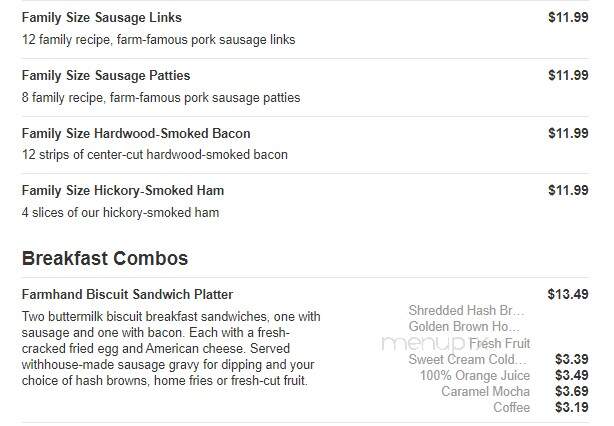Open the Farmhand Biscuit Sandwich Platter item
The height and width of the screenshot is (426, 614).
(127, 294)
